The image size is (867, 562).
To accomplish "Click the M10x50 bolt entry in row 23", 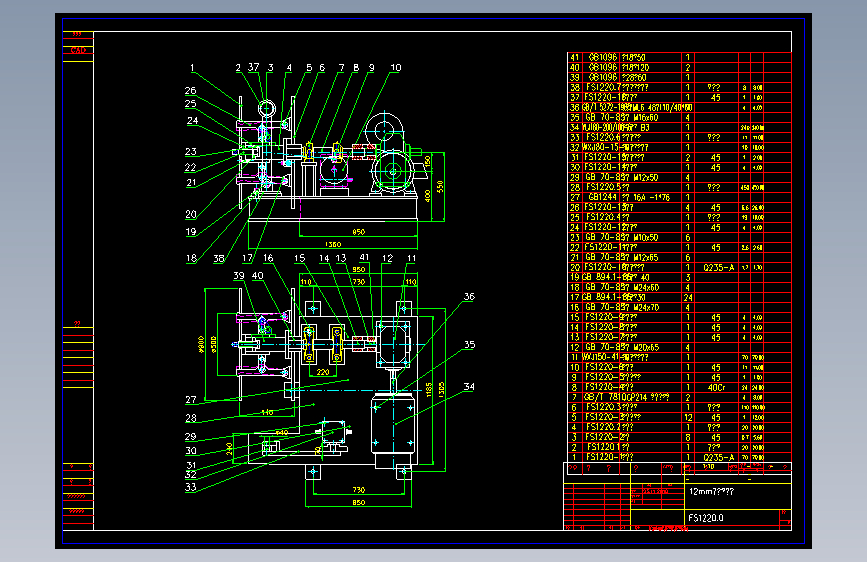I will click(x=621, y=237).
